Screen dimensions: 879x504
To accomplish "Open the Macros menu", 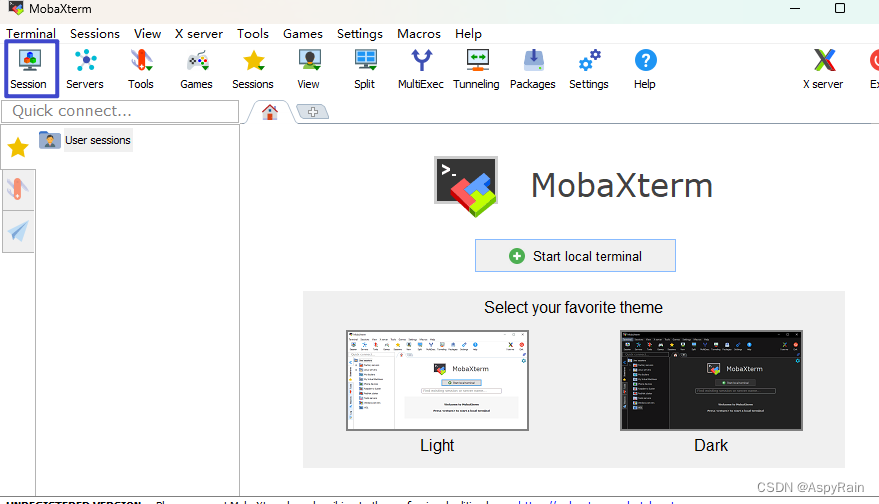I will (x=419, y=34).
